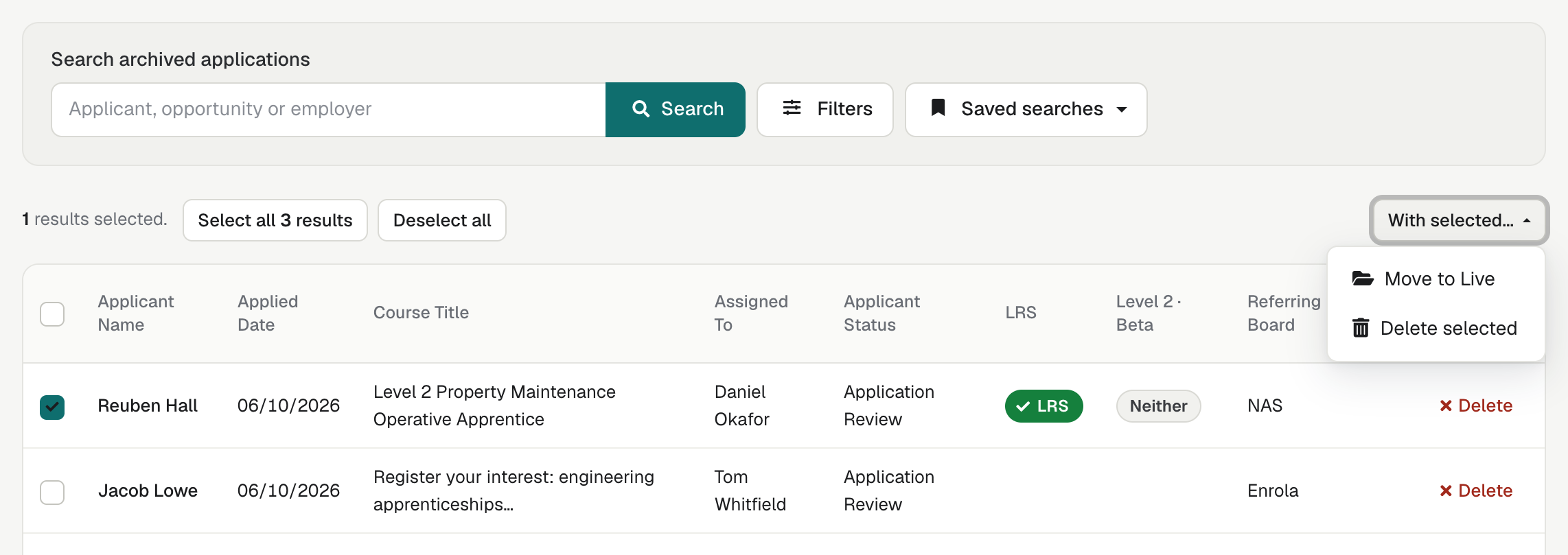Click the Daniel Okafor cell

click(741, 405)
